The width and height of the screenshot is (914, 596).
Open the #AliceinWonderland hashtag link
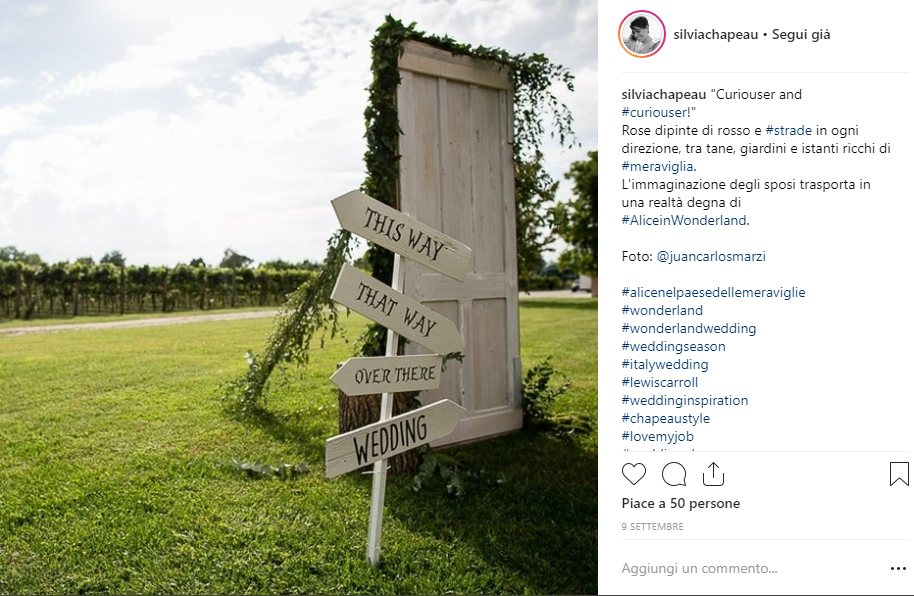[x=684, y=220]
